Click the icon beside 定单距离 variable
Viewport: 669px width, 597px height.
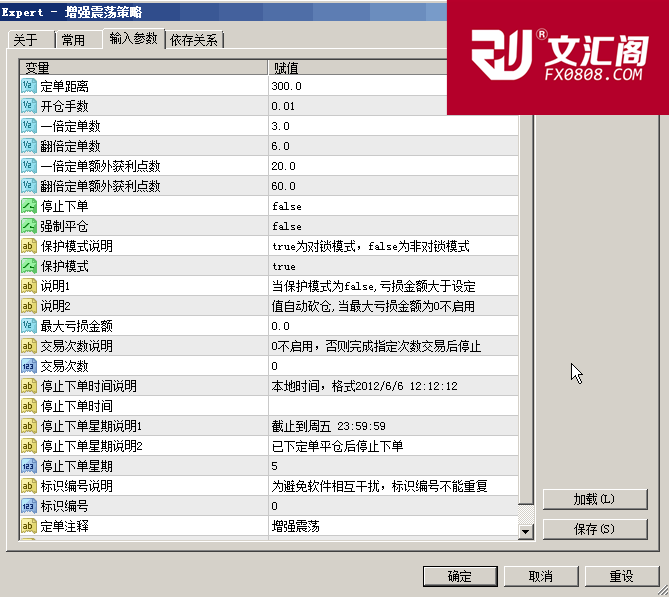pyautogui.click(x=29, y=87)
